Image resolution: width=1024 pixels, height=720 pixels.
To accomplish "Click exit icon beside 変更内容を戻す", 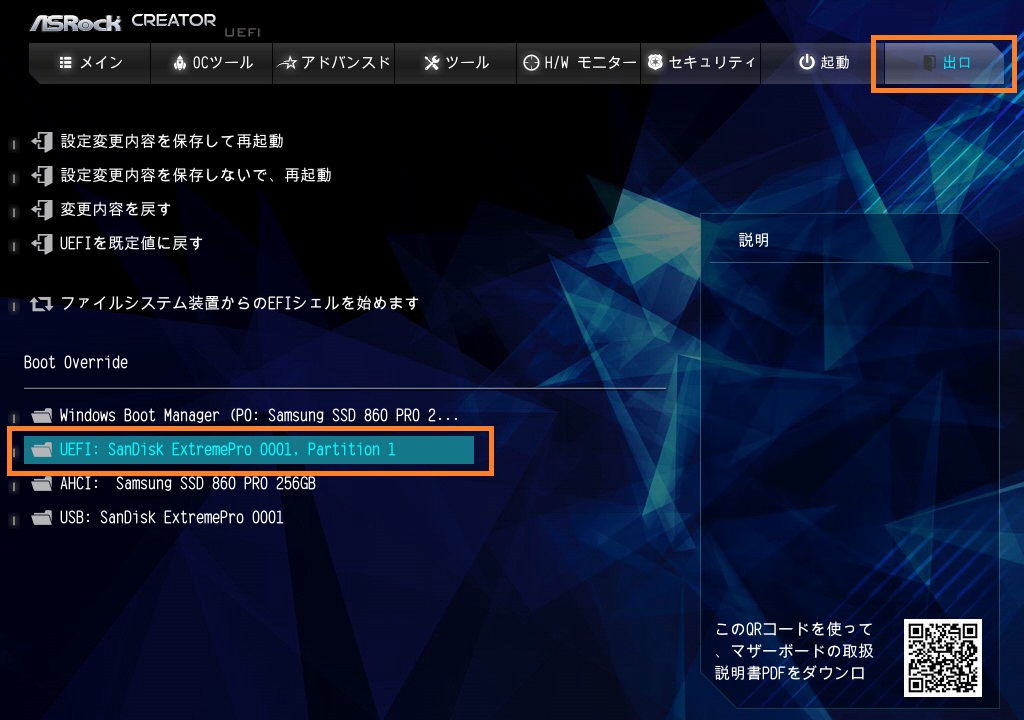I will [x=42, y=209].
